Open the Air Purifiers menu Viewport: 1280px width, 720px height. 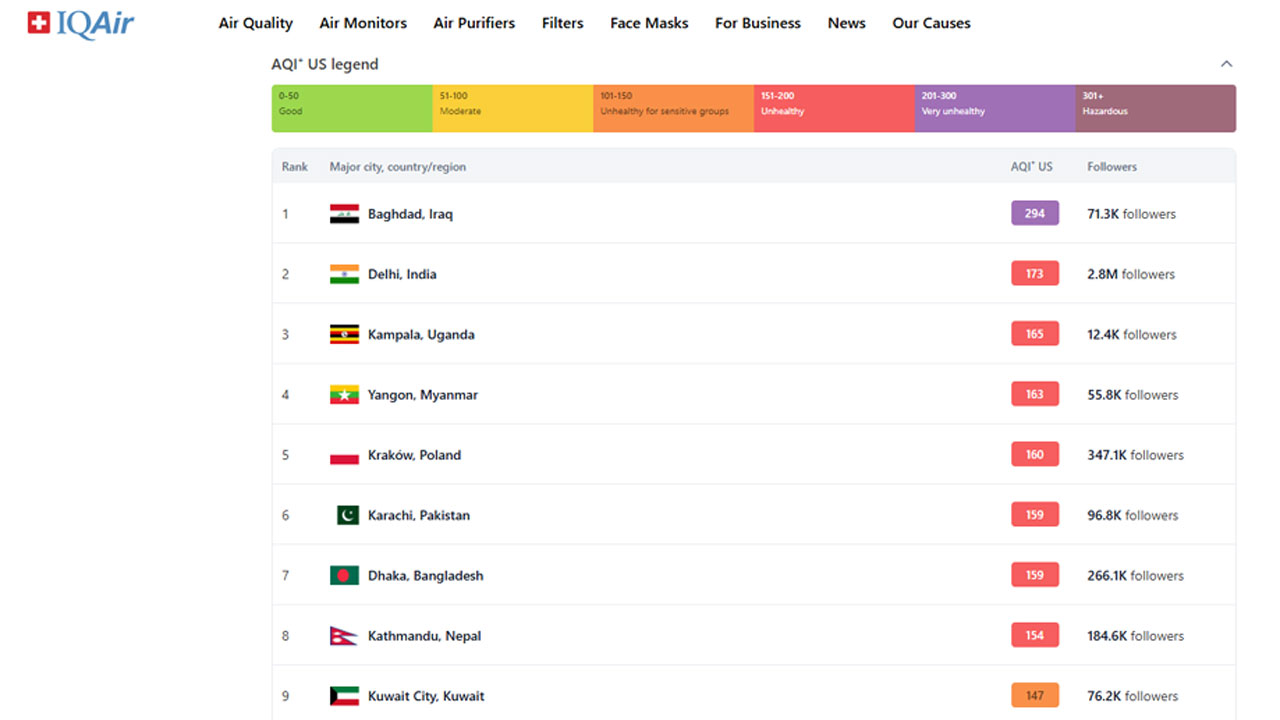(474, 23)
